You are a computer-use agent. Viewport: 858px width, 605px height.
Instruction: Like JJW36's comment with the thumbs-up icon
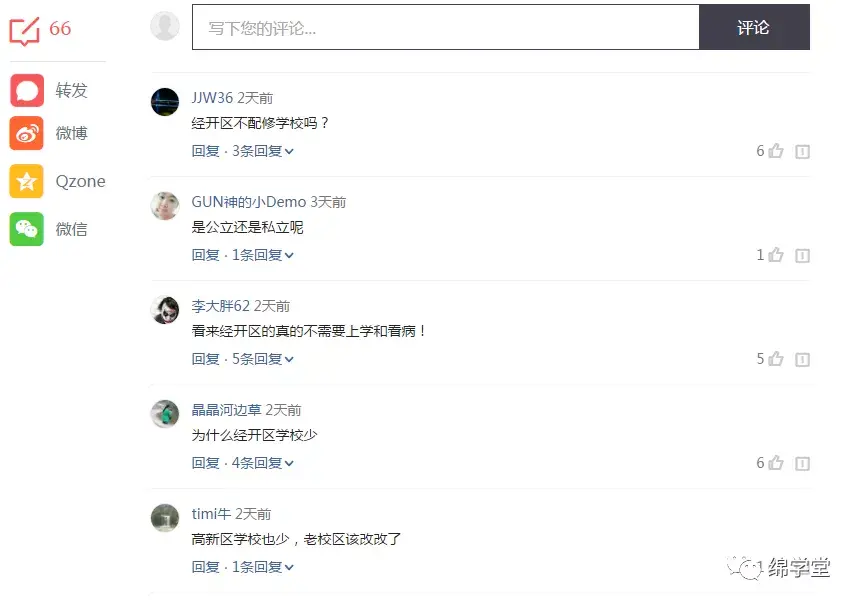click(775, 150)
